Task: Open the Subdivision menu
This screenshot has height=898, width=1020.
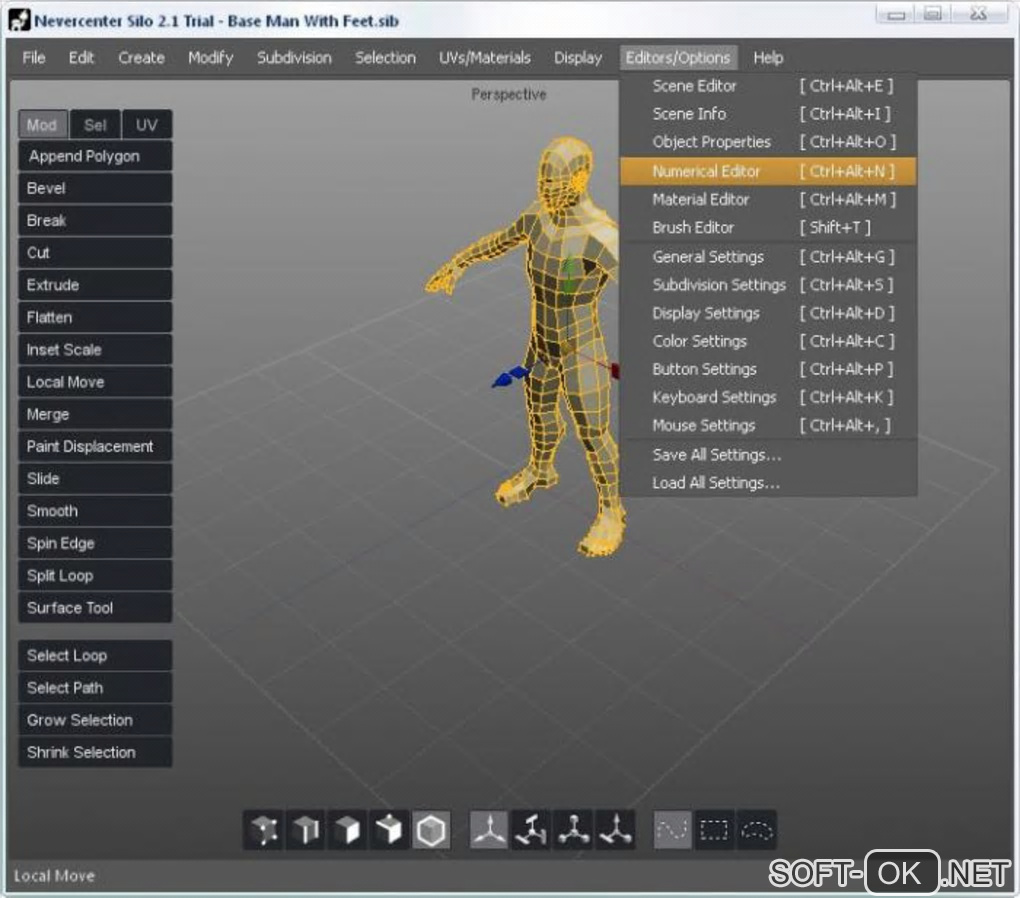Action: [x=294, y=58]
